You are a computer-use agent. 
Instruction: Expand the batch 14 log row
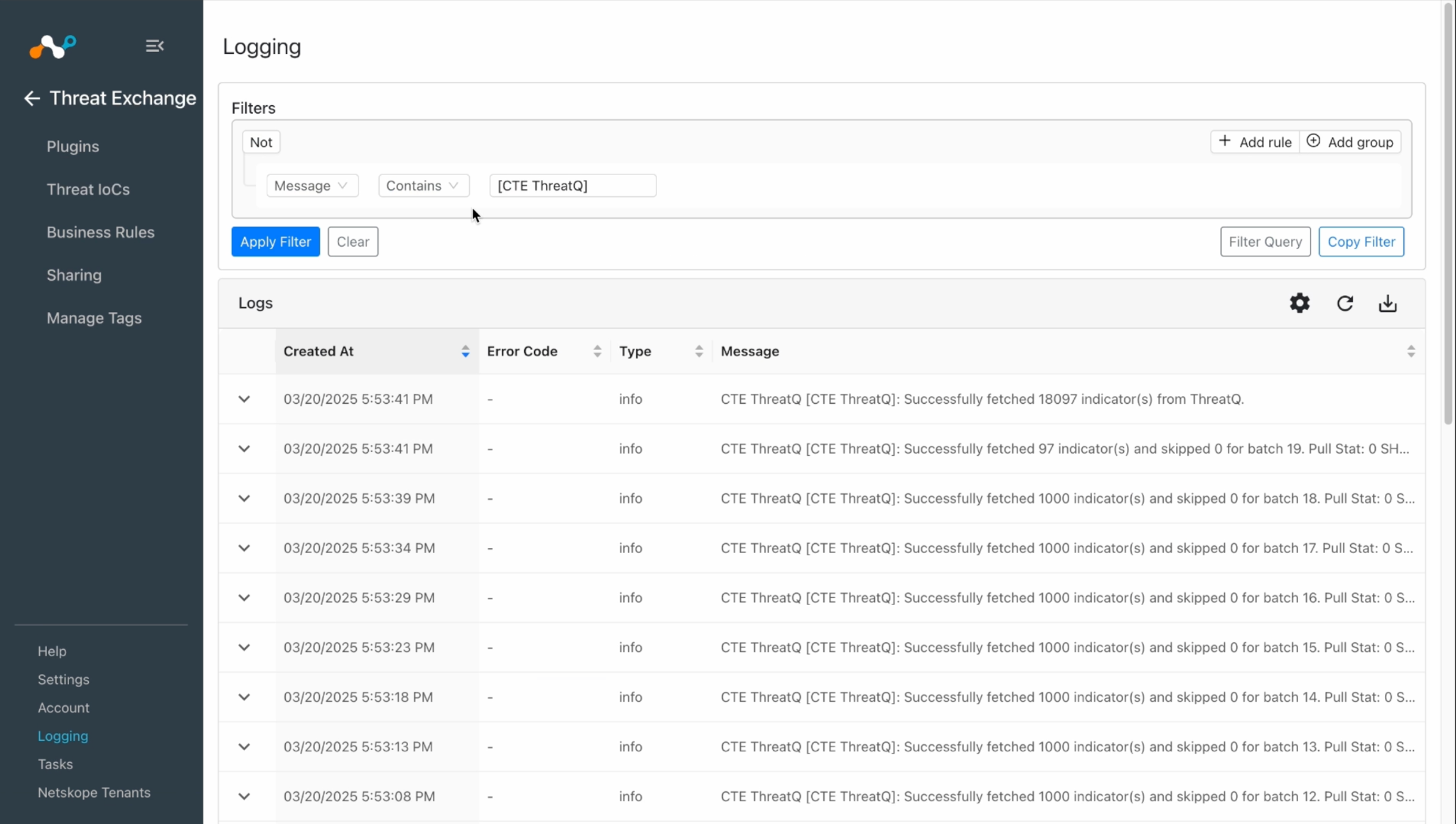[x=244, y=697]
